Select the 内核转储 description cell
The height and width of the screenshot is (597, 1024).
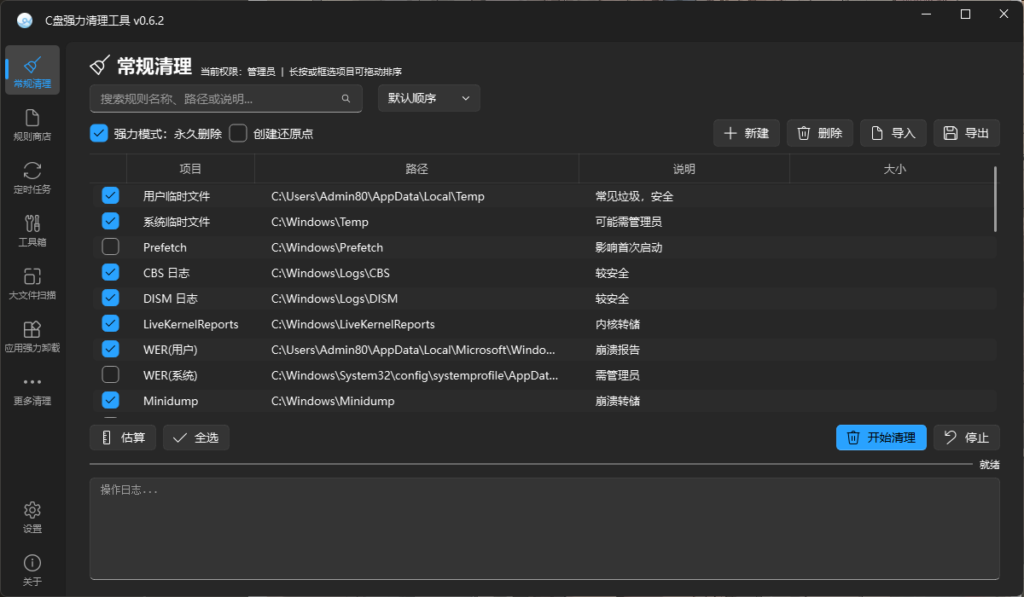[618, 324]
